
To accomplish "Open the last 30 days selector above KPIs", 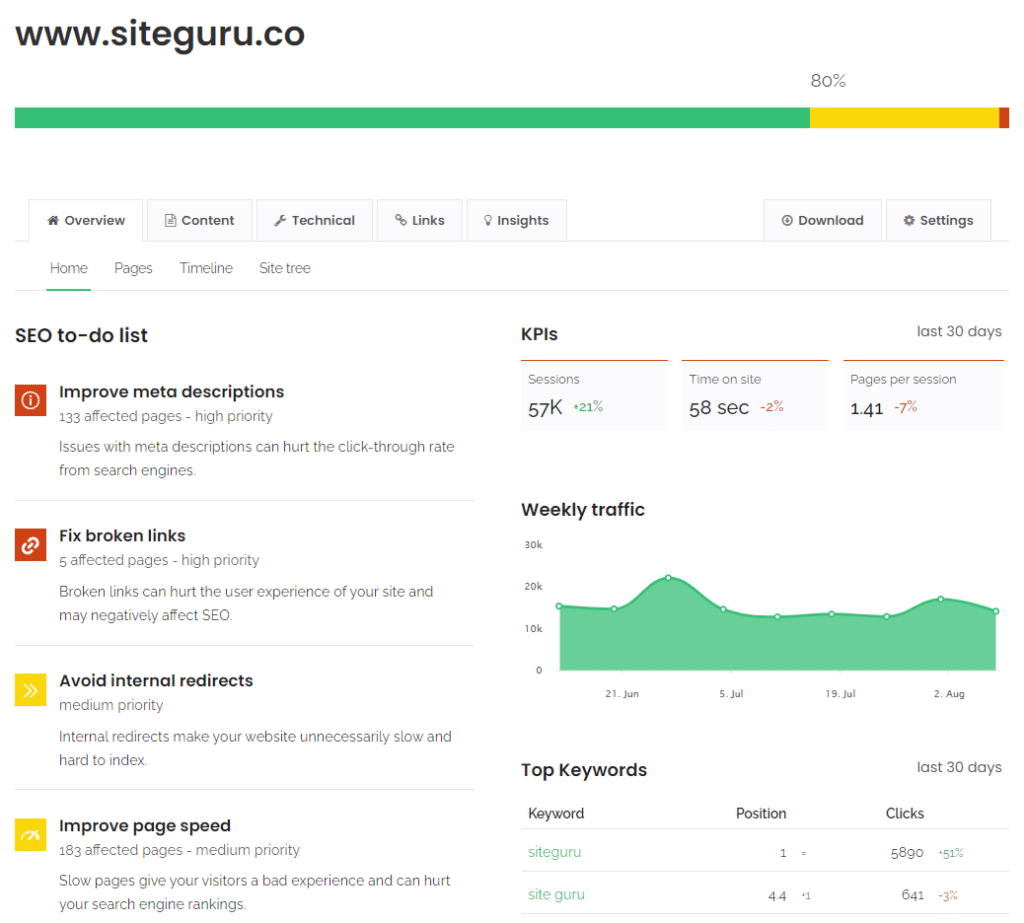I will pyautogui.click(x=959, y=330).
